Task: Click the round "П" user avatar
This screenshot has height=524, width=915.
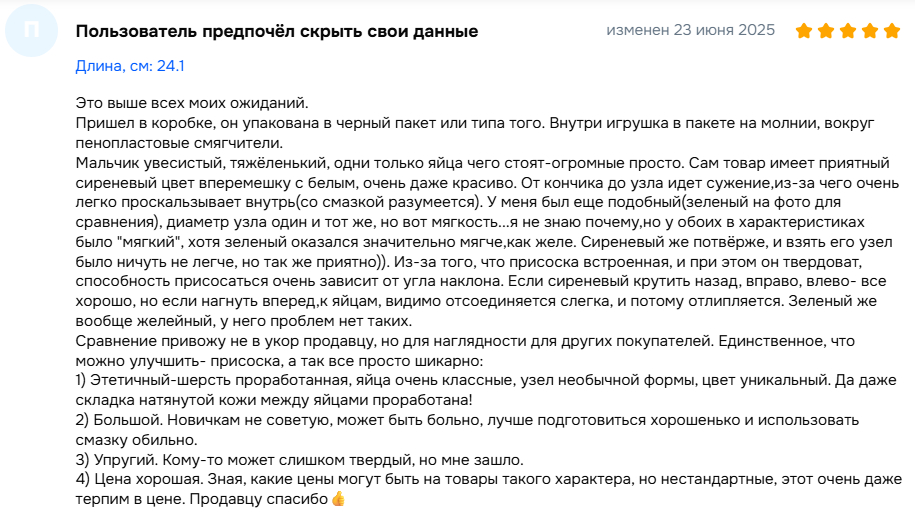Action: point(32,30)
